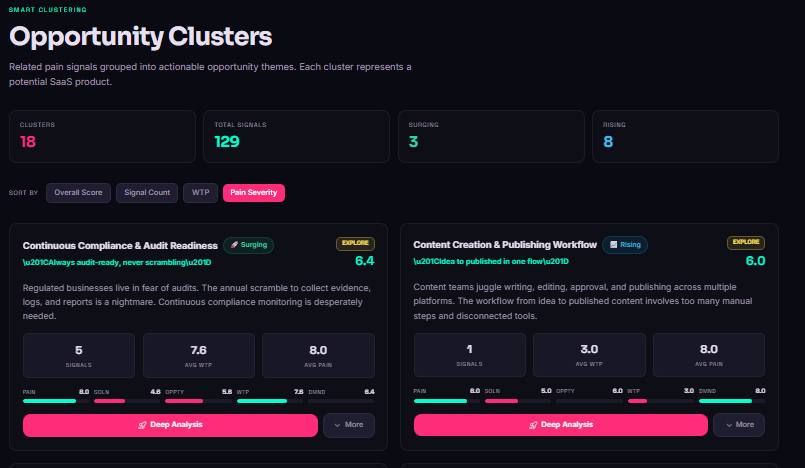Click the 'Idea to published in one flow' tagline

pyautogui.click(x=491, y=261)
